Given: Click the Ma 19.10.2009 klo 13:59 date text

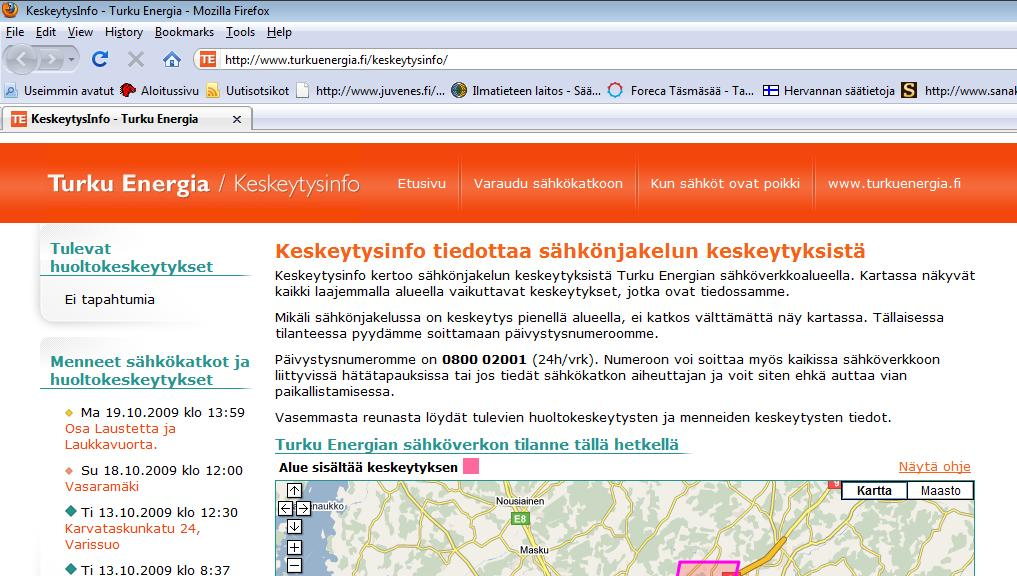Looking at the screenshot, I should pos(163,413).
